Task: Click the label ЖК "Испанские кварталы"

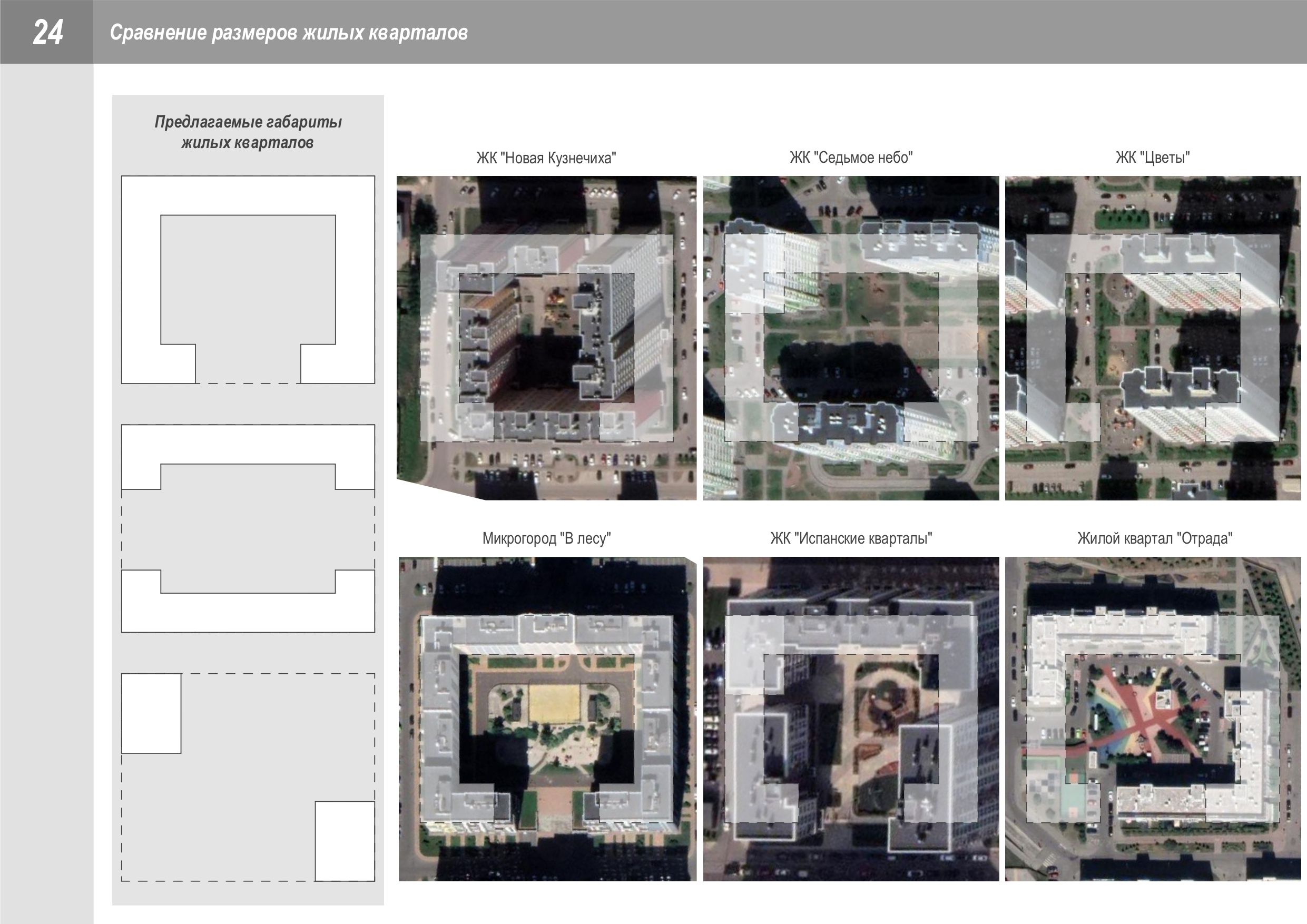Action: pyautogui.click(x=850, y=538)
